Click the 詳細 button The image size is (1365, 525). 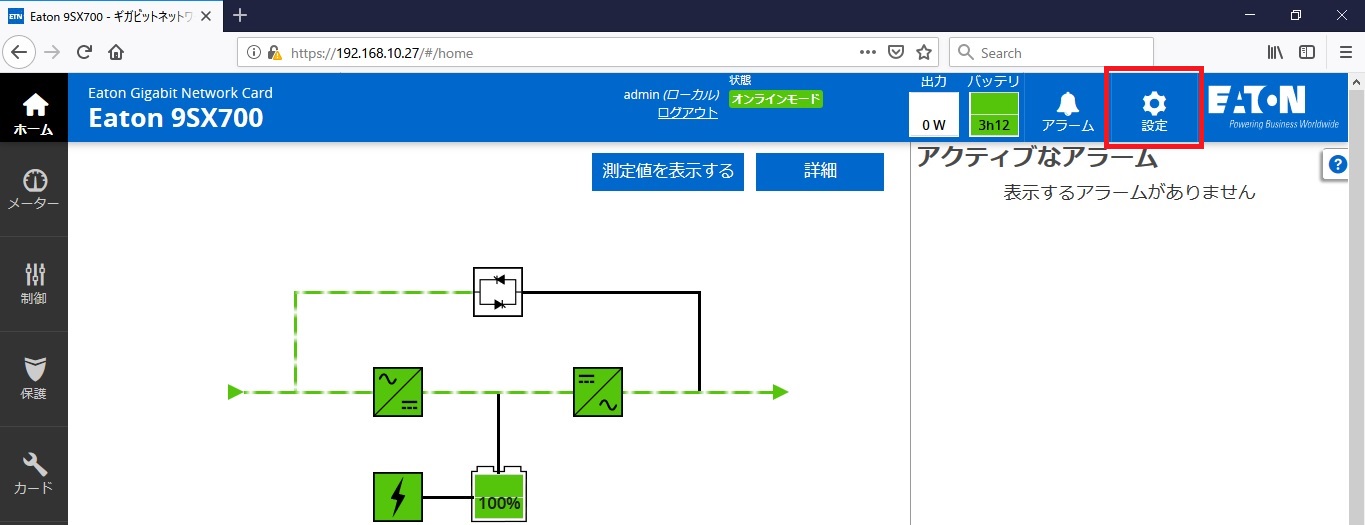820,171
